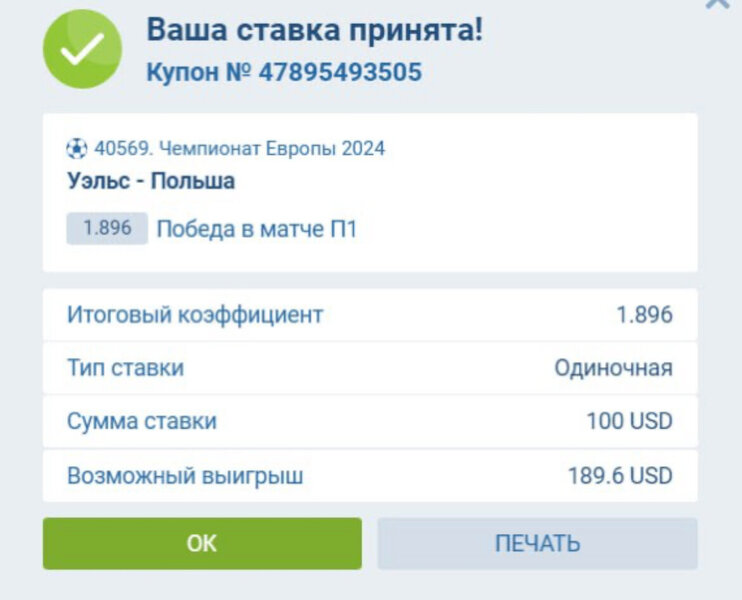This screenshot has height=600, width=742.
Task: Click the Победа в матче П1 text
Action: 257,229
